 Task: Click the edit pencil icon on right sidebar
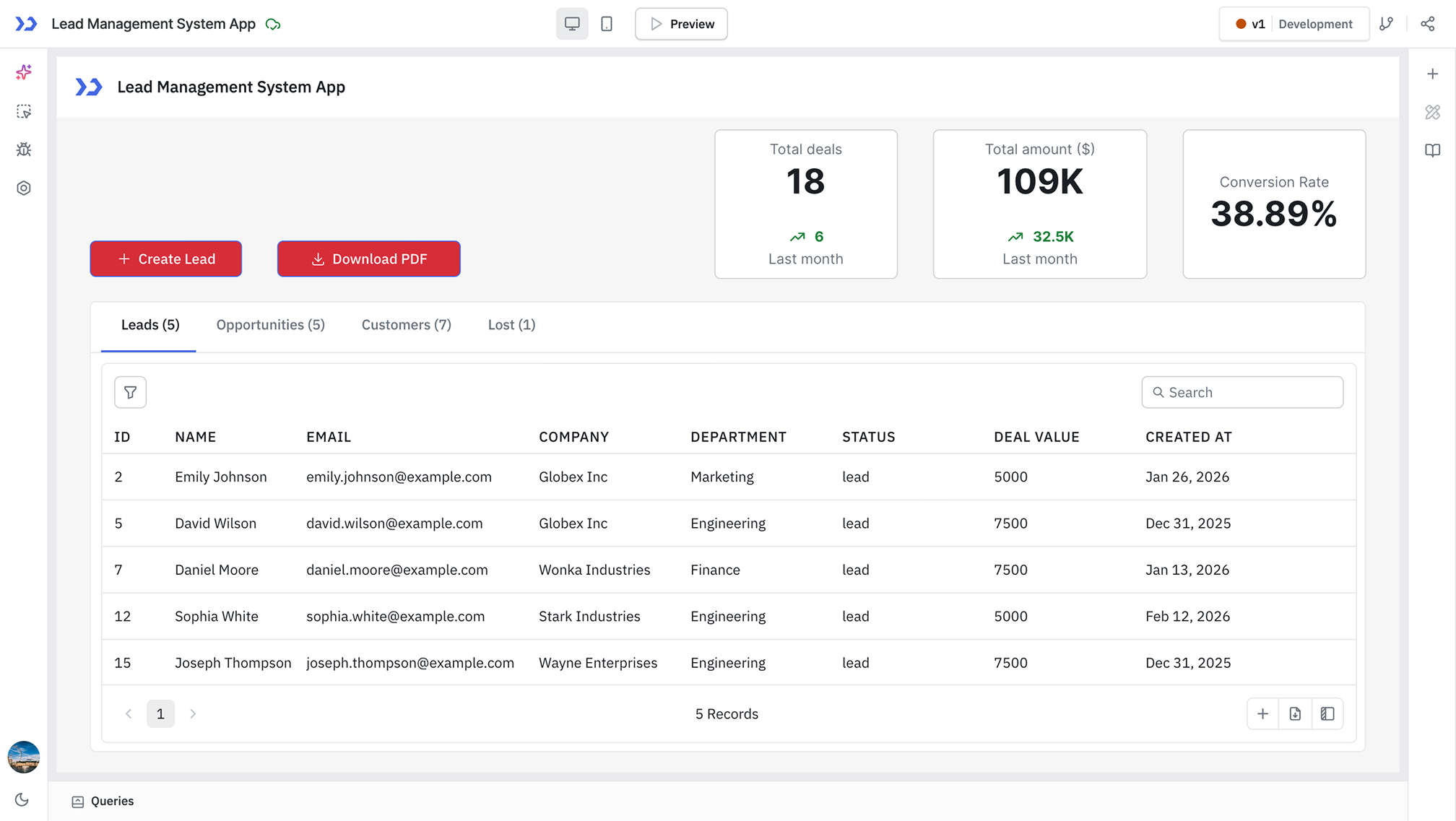point(1432,112)
